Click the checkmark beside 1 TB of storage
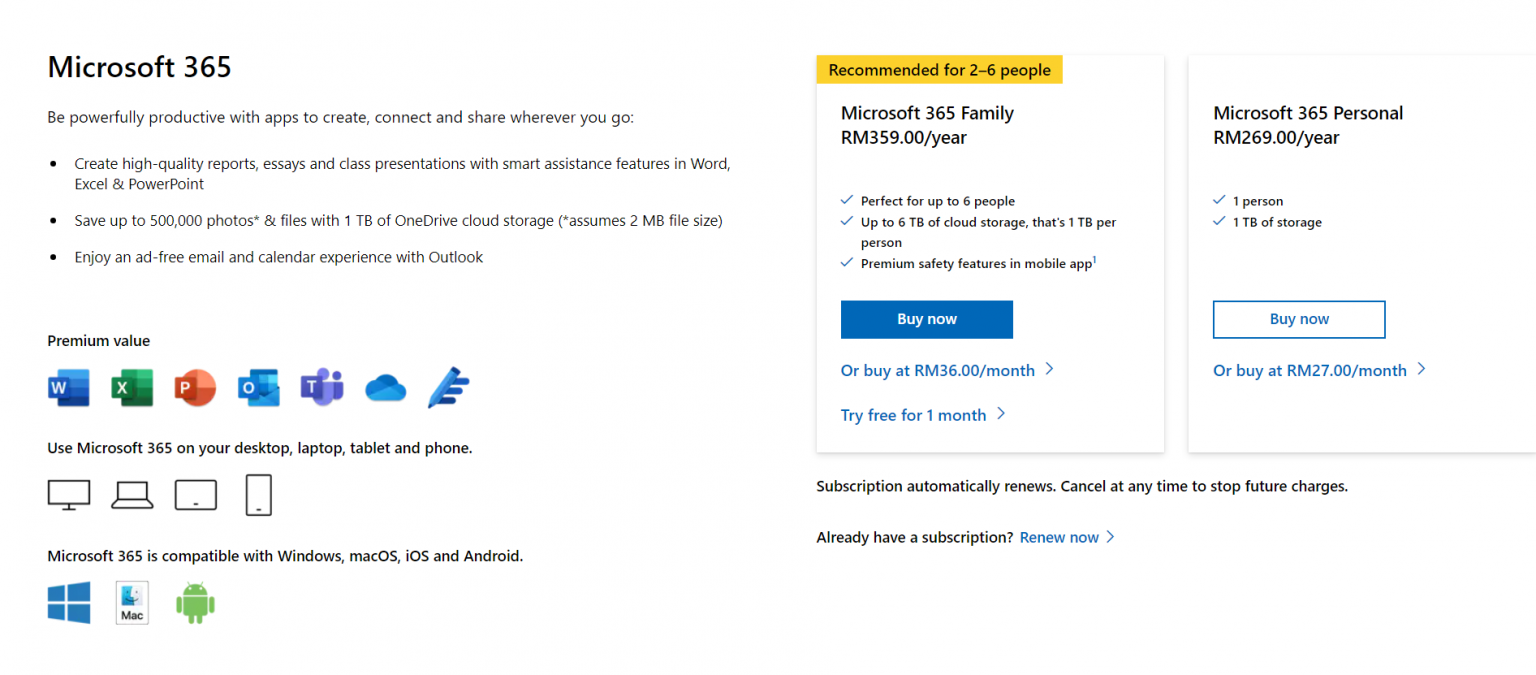Screen dimensions: 1536x675 1219,221
